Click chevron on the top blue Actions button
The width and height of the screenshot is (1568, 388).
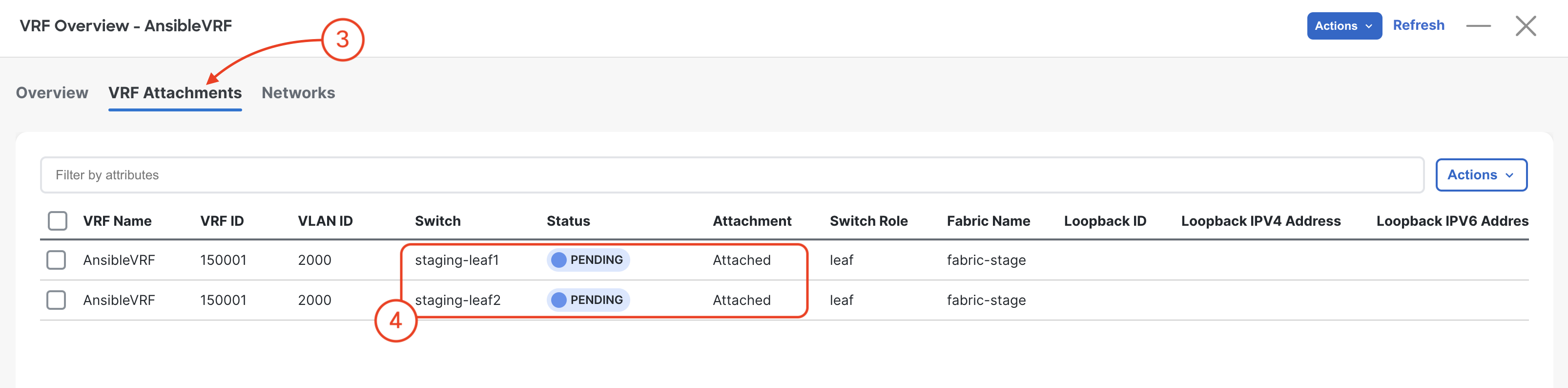[1369, 26]
